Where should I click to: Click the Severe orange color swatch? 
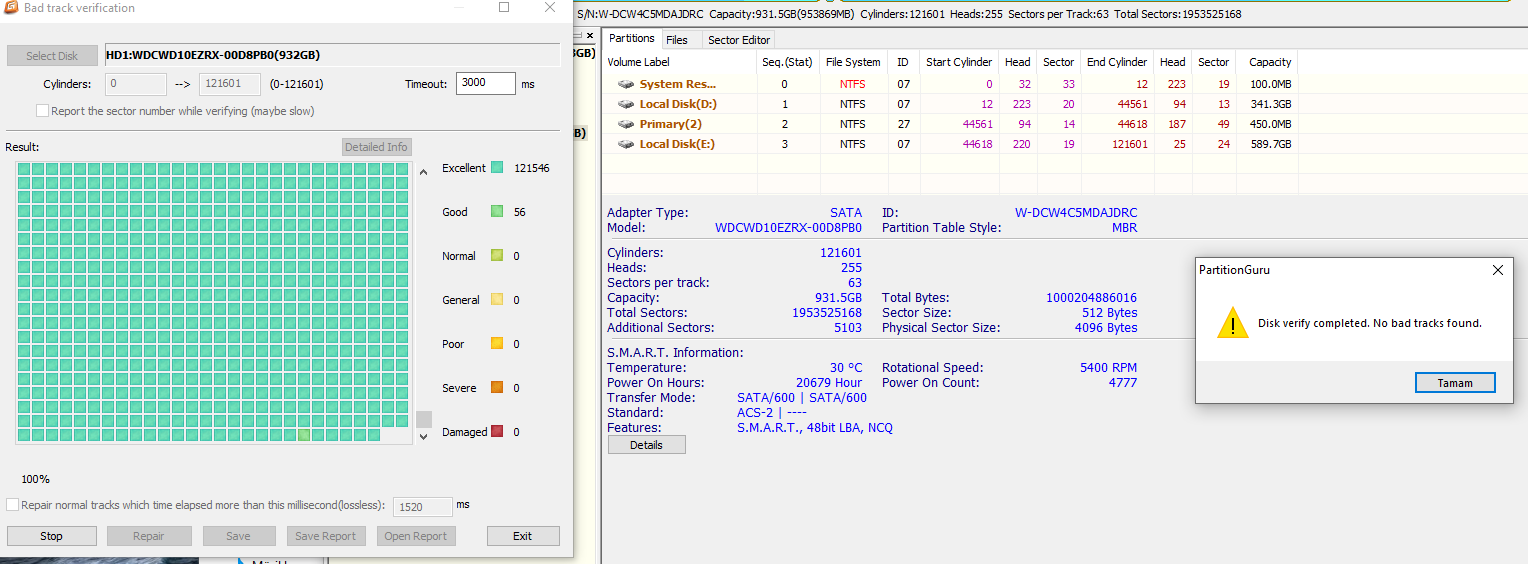click(x=497, y=388)
